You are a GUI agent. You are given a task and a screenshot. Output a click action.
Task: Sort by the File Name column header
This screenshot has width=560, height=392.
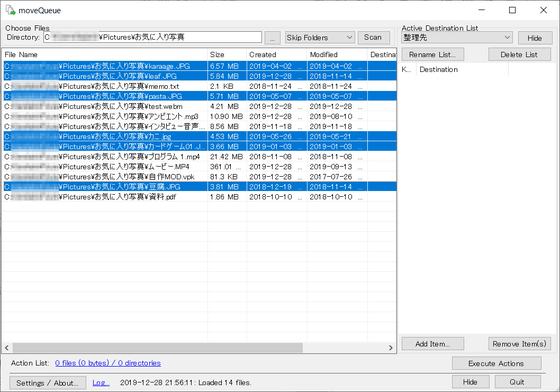click(105, 55)
